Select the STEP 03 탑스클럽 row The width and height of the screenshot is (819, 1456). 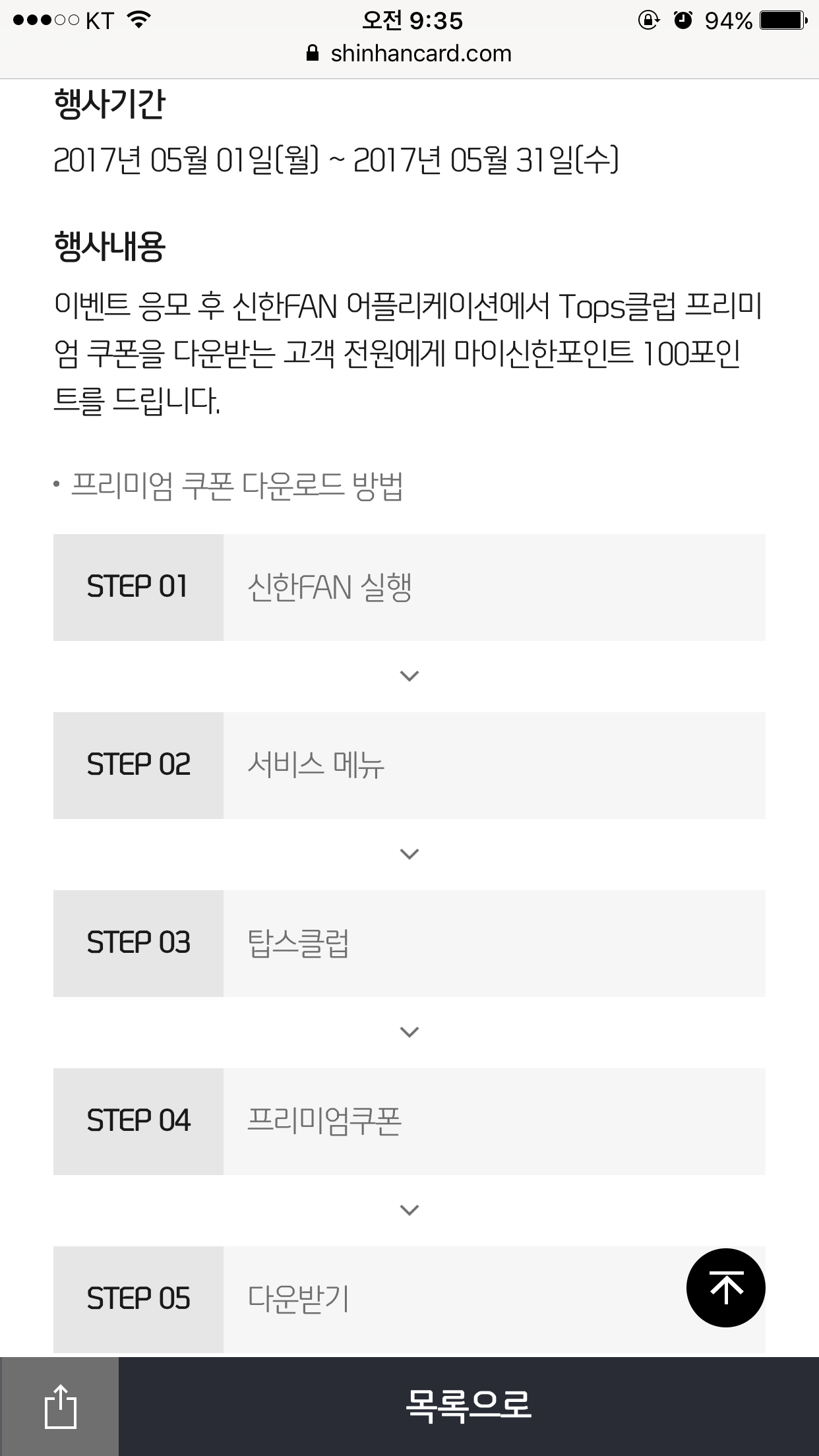click(x=409, y=943)
